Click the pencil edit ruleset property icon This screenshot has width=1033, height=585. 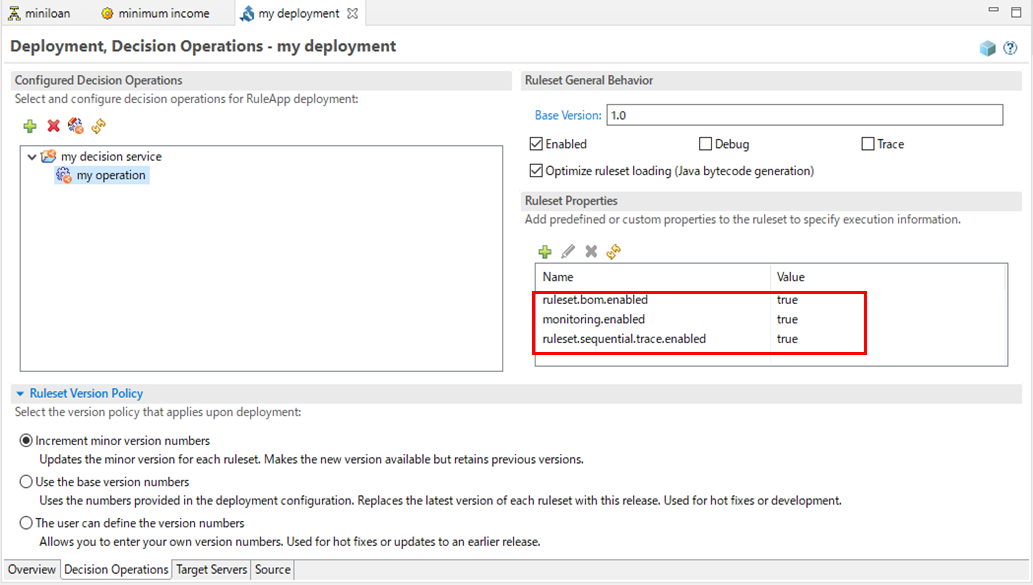click(568, 252)
